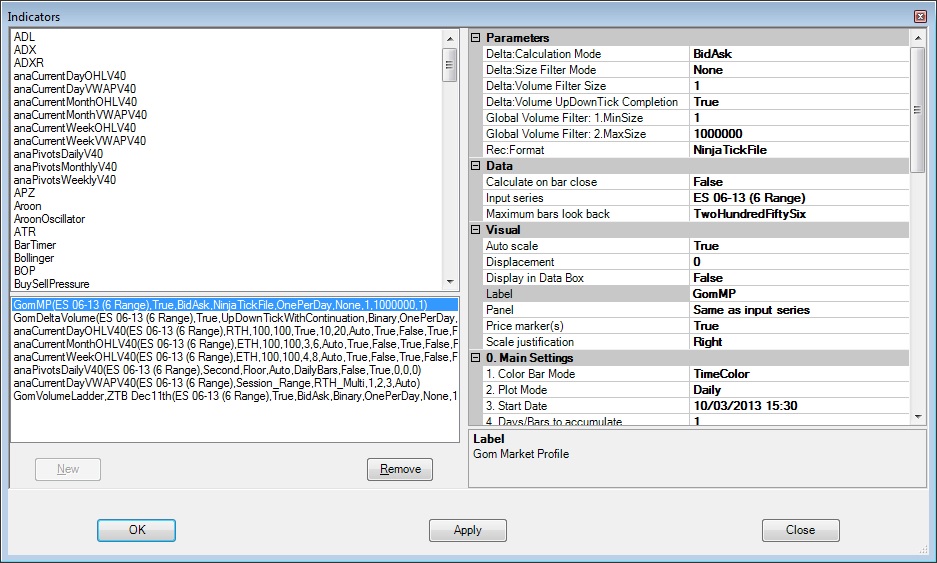Image resolution: width=937 pixels, height=563 pixels.
Task: Select anaCurrentWeekOHLV40 in the available indicators
Action: [x=75, y=128]
